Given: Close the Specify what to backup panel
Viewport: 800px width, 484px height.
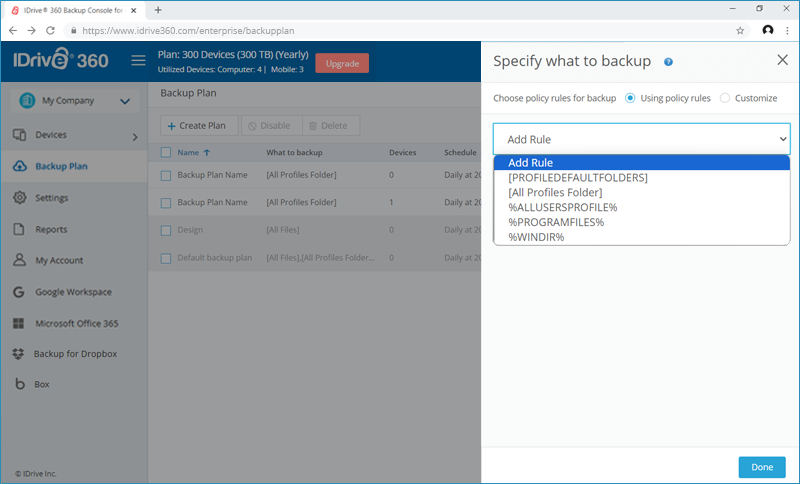Looking at the screenshot, I should [x=782, y=61].
